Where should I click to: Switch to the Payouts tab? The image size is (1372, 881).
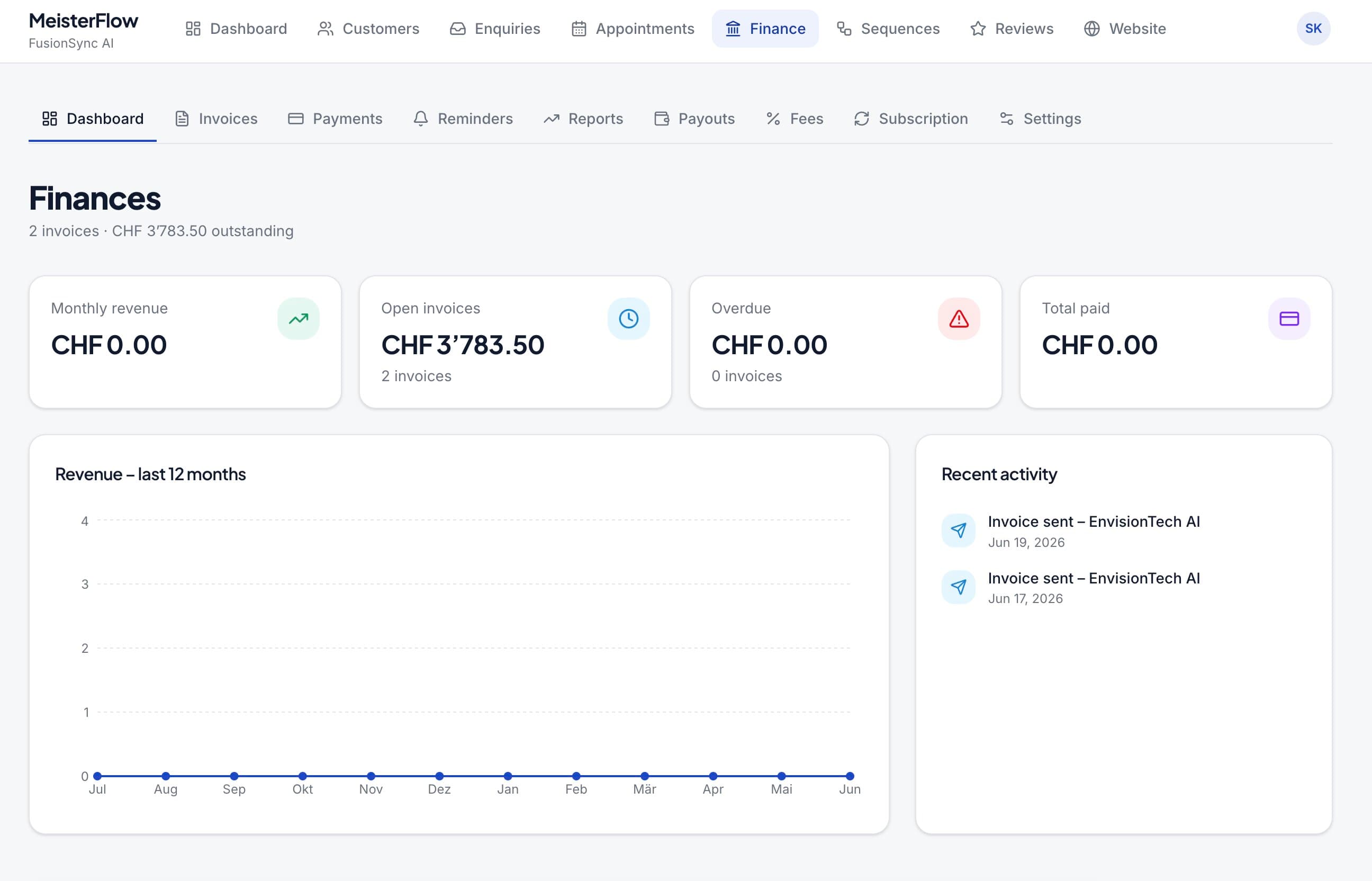point(694,119)
